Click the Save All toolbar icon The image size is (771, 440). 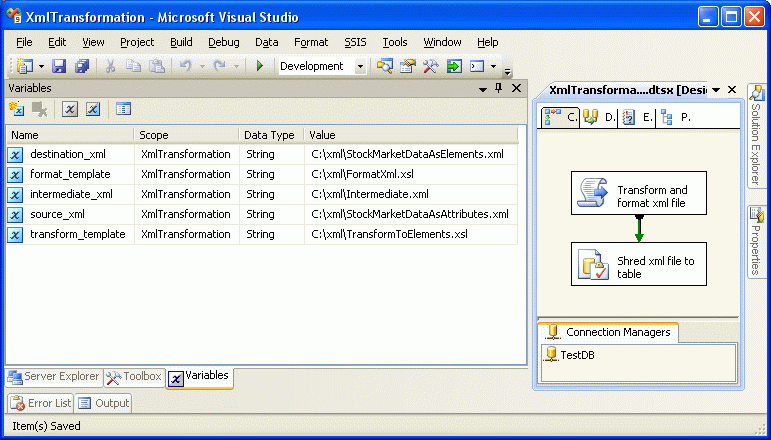(82, 66)
